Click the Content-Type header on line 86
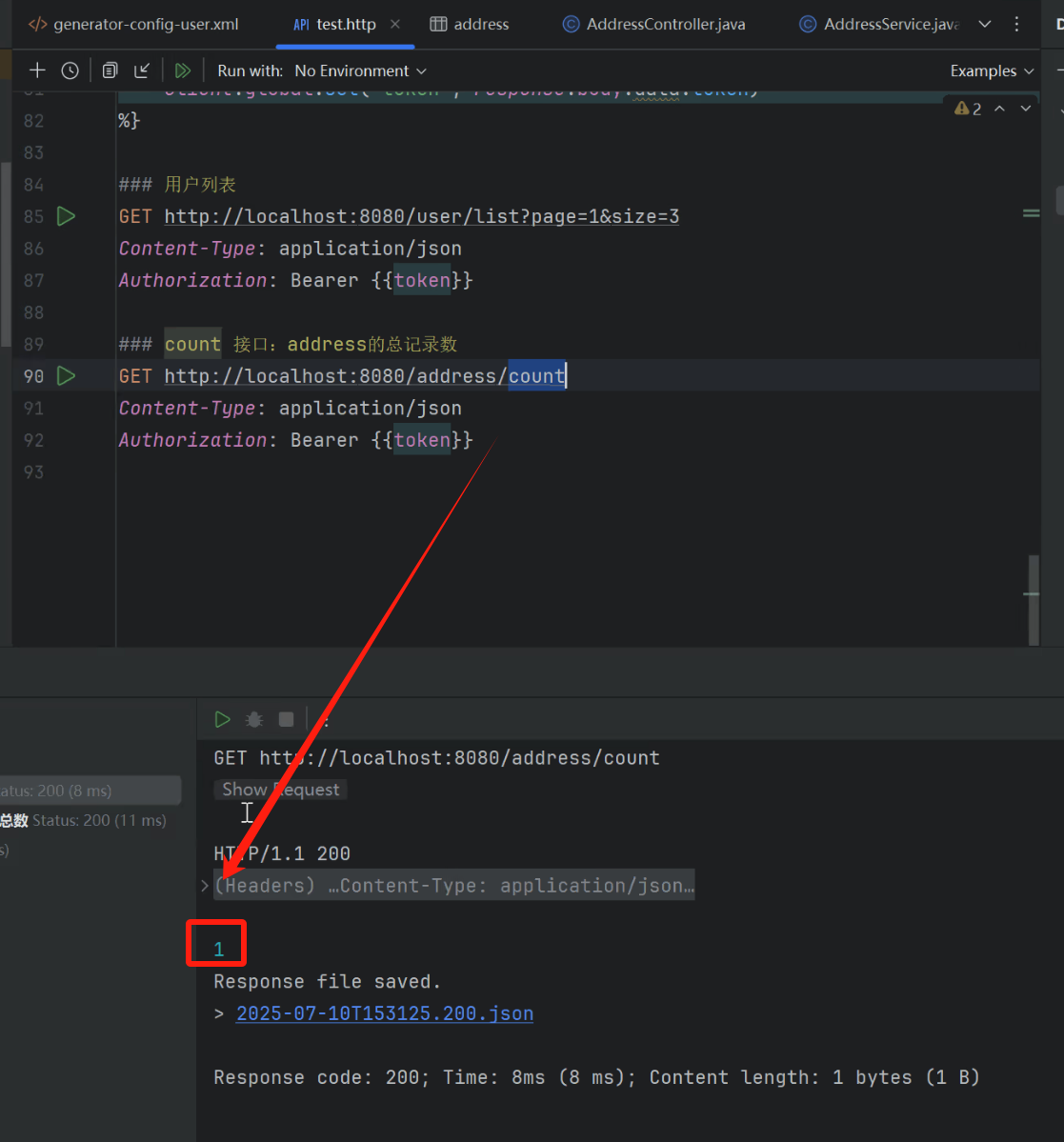Image resolution: width=1064 pixels, height=1142 pixels. coord(187,249)
